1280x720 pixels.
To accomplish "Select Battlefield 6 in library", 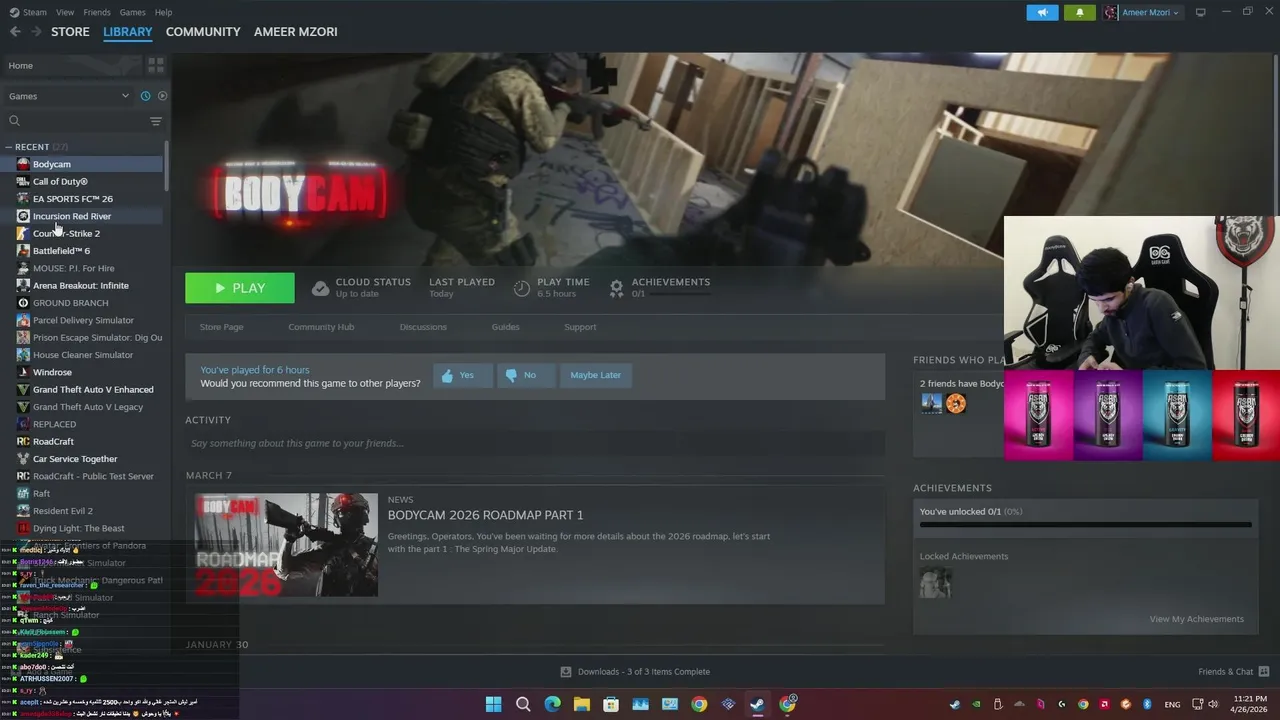I will (x=82, y=251).
